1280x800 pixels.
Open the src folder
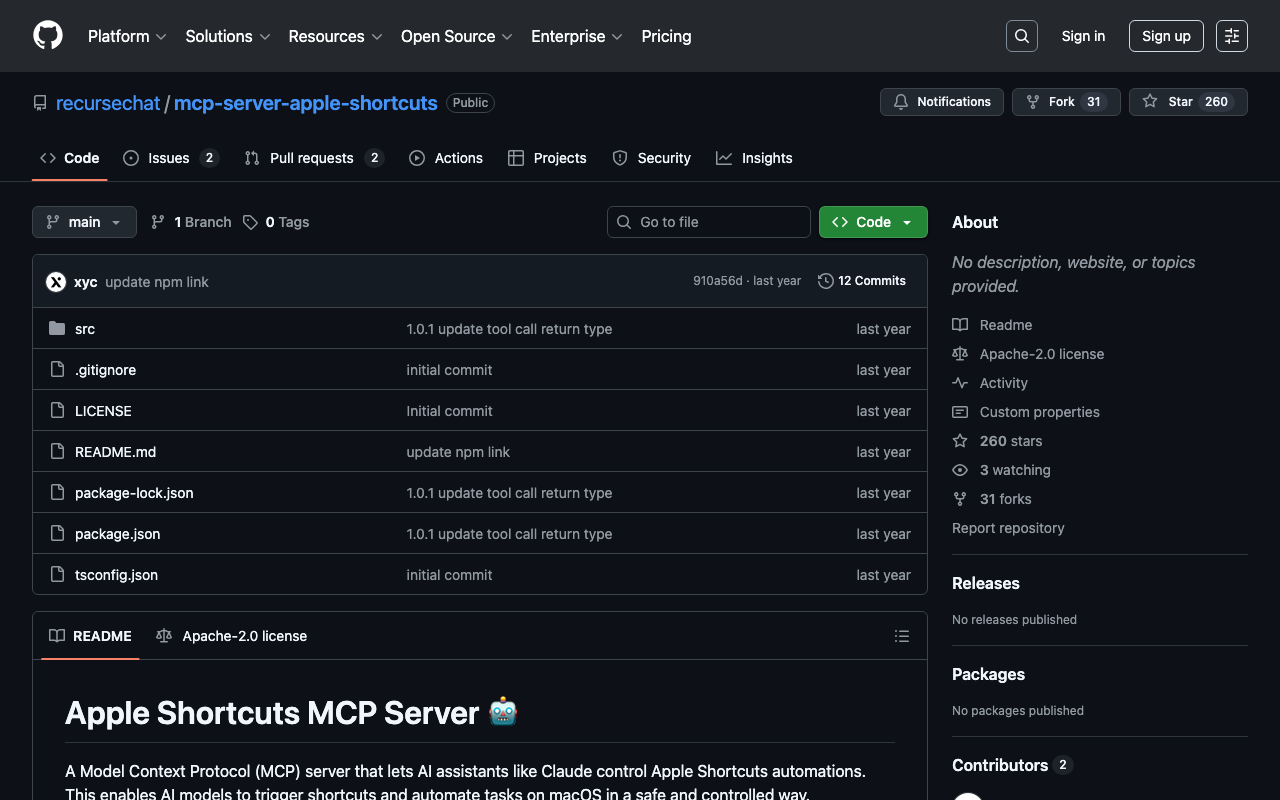(x=85, y=329)
